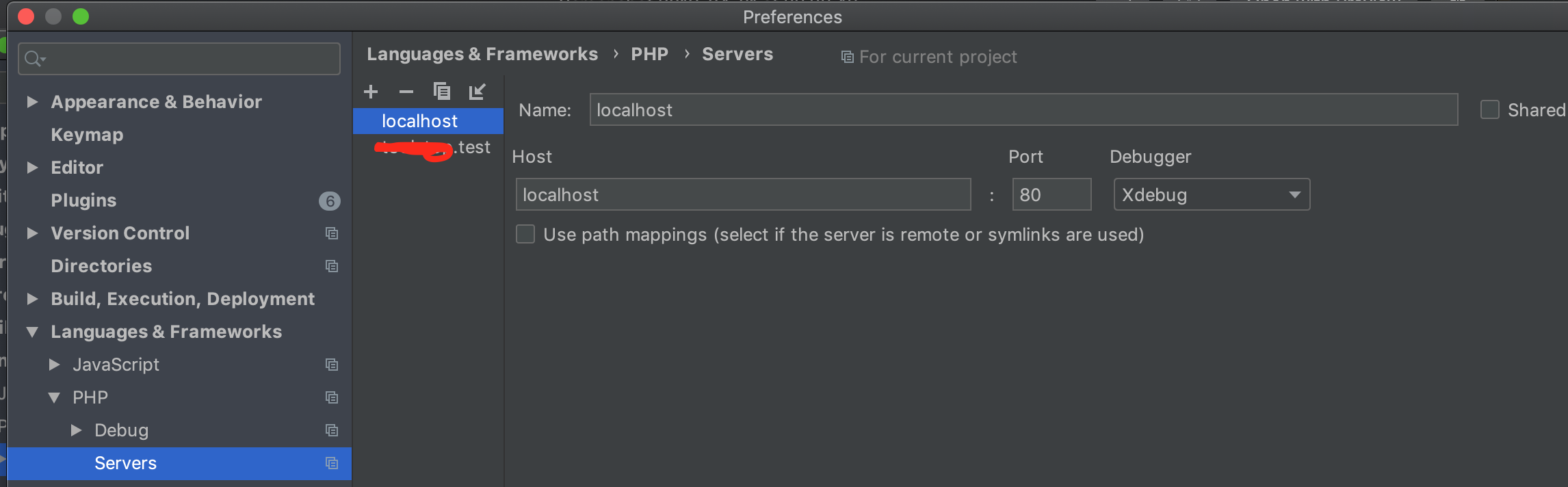The width and height of the screenshot is (1568, 487).
Task: Select the .test server entry
Action: pos(428,148)
